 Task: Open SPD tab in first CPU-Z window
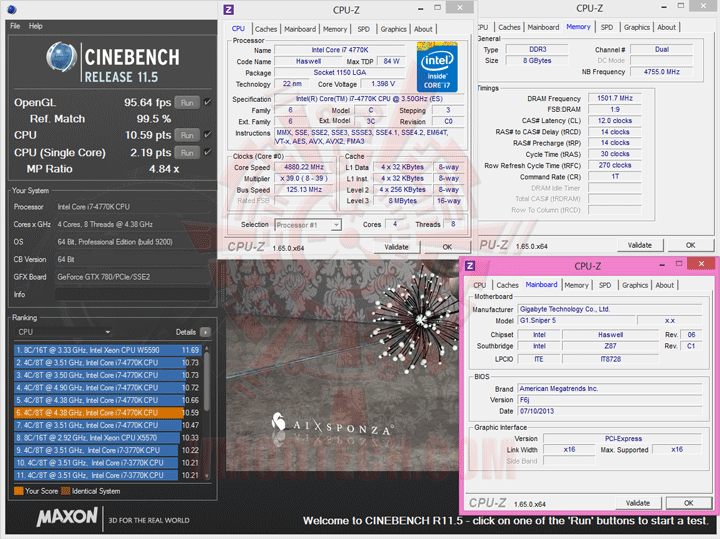tap(363, 29)
